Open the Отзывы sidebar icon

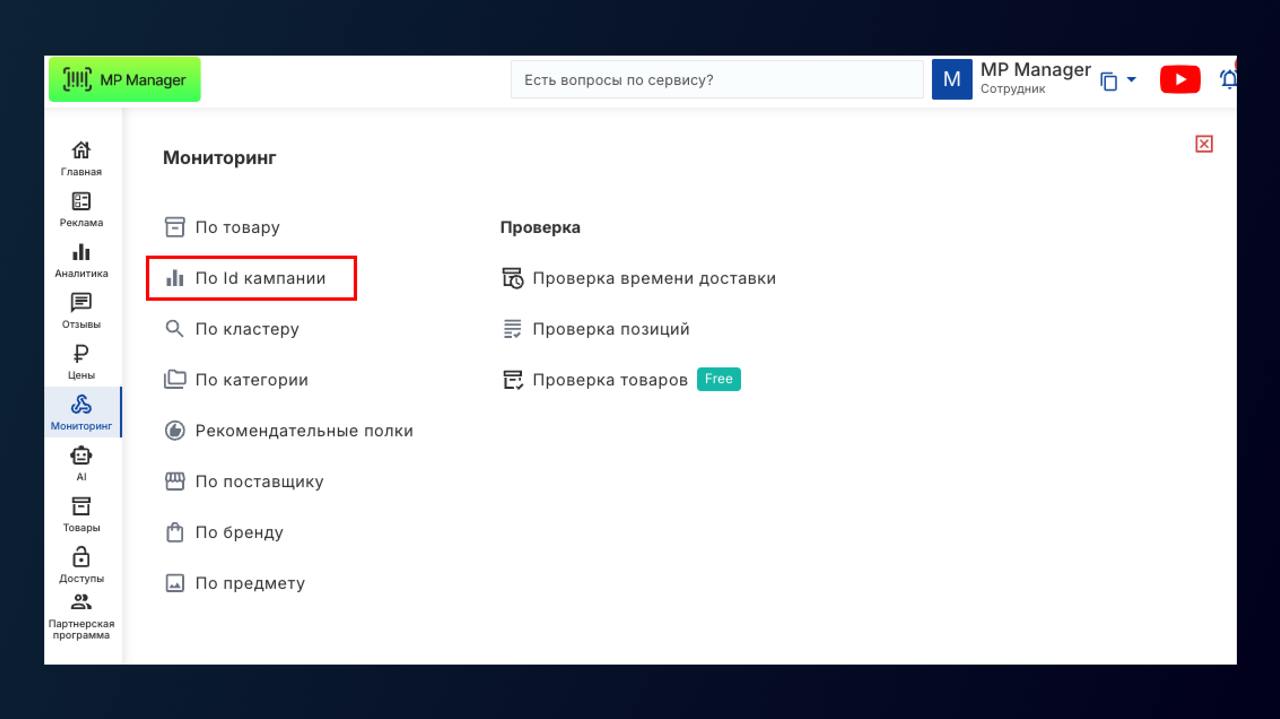pyautogui.click(x=82, y=311)
